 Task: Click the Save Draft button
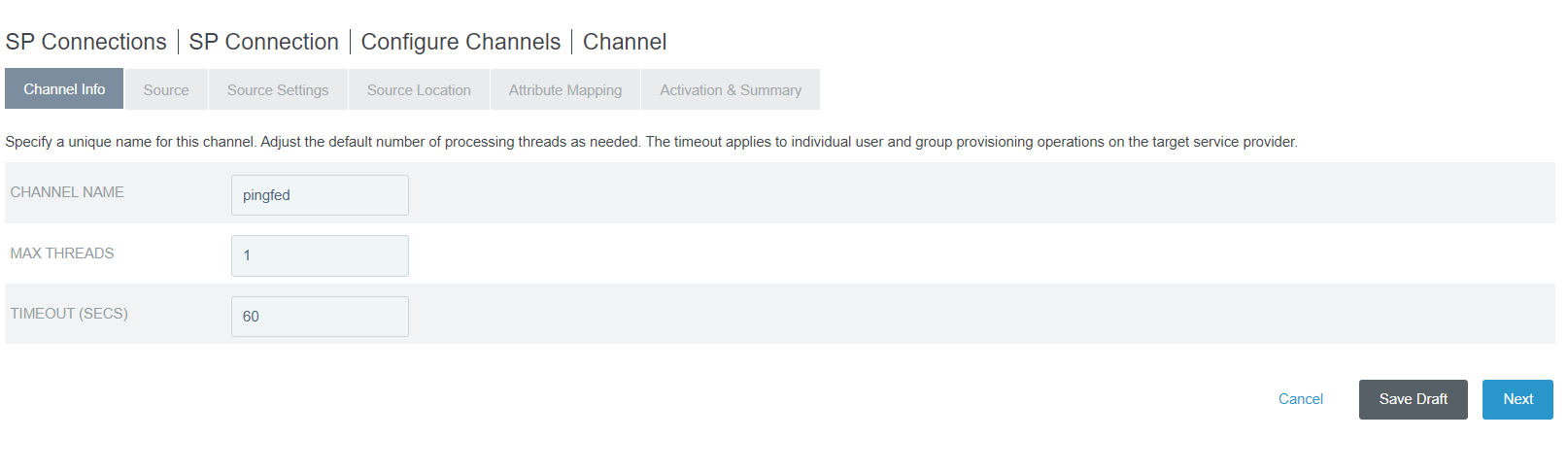pos(1413,399)
